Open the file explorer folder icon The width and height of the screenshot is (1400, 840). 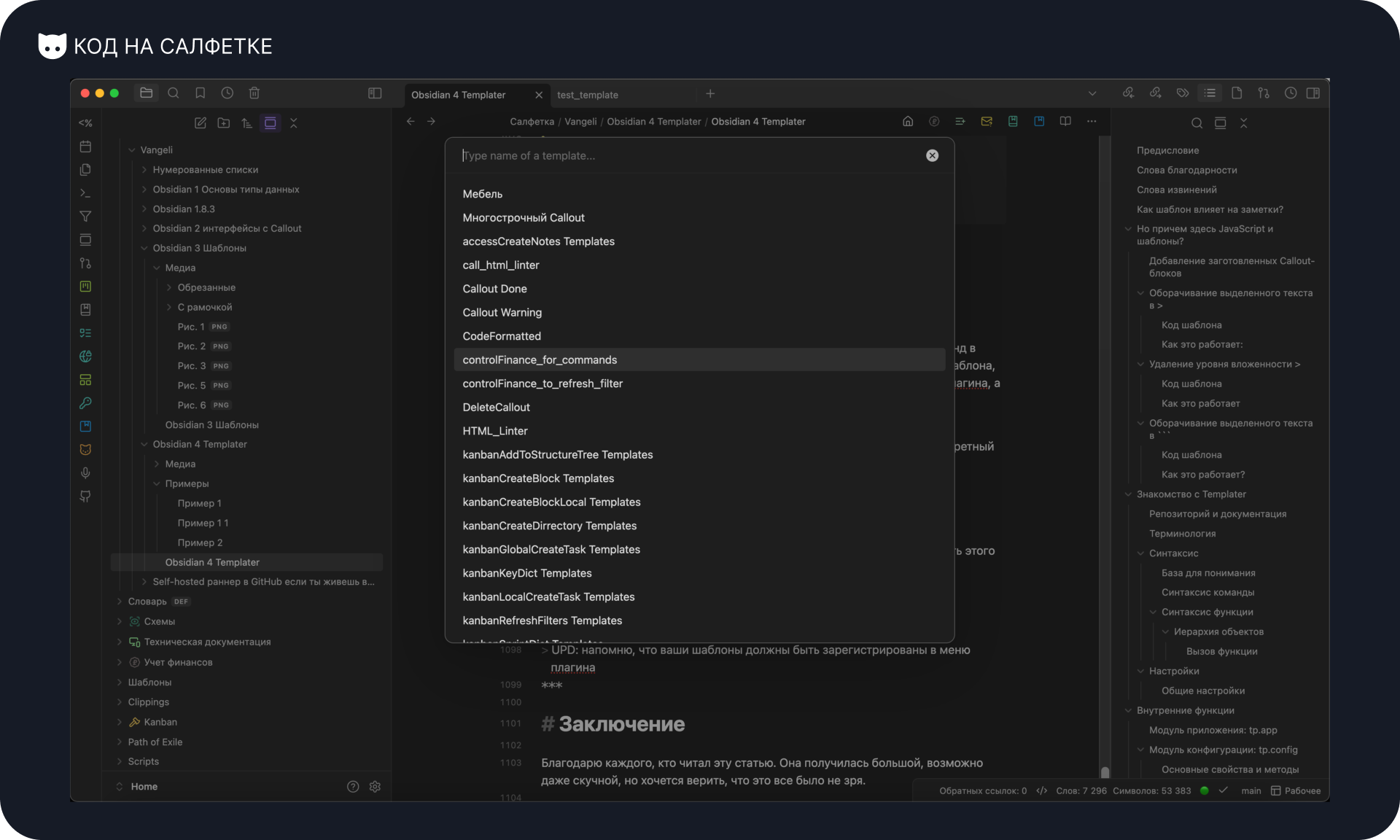pyautogui.click(x=147, y=93)
